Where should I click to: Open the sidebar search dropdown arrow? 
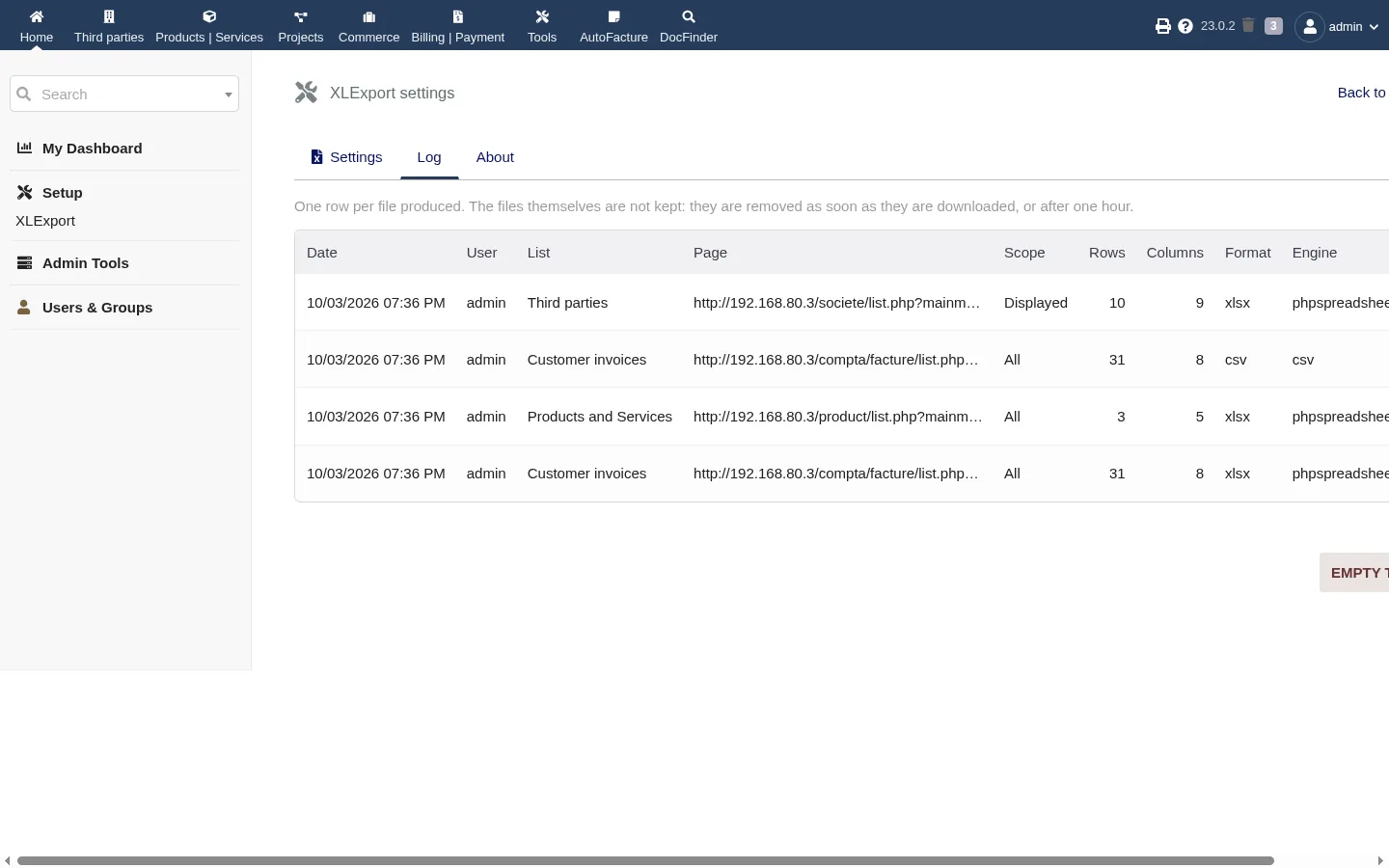(229, 95)
